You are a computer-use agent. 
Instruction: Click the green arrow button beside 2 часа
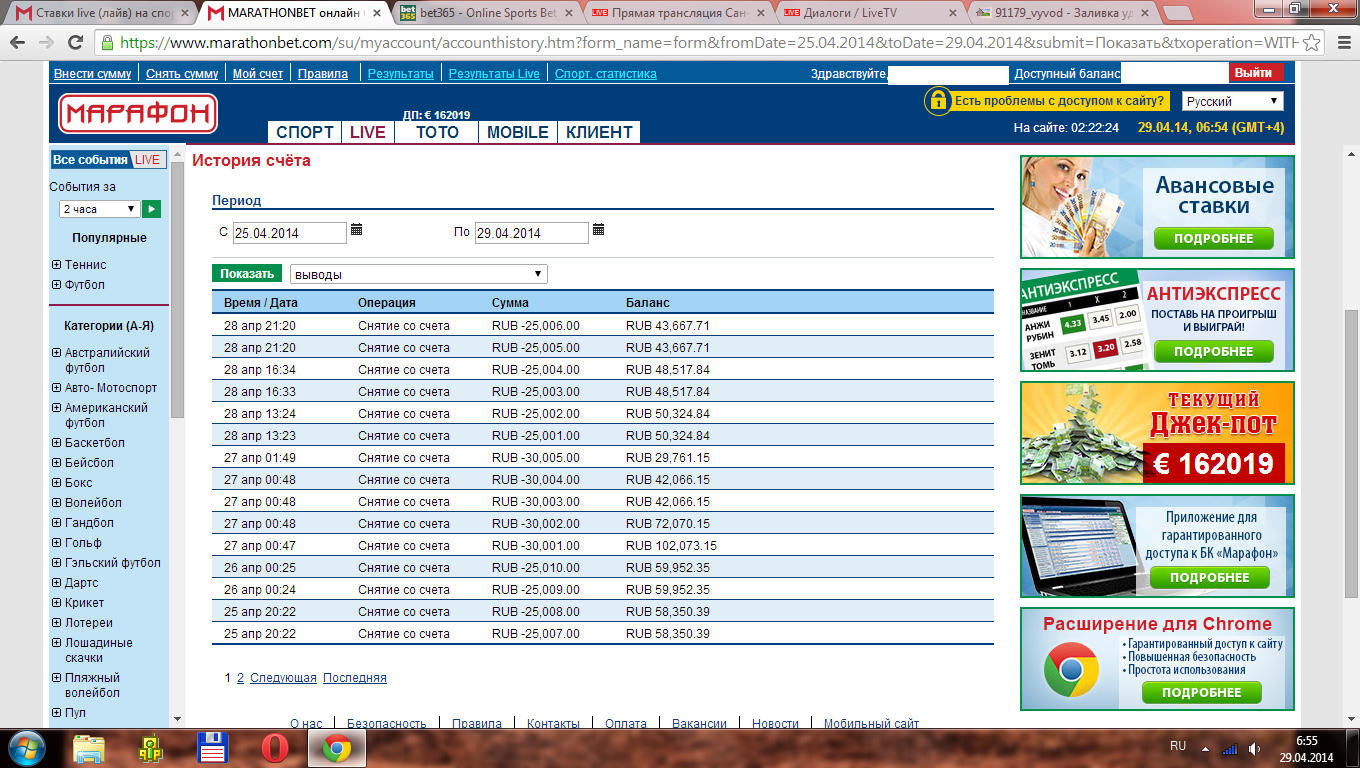coord(151,209)
